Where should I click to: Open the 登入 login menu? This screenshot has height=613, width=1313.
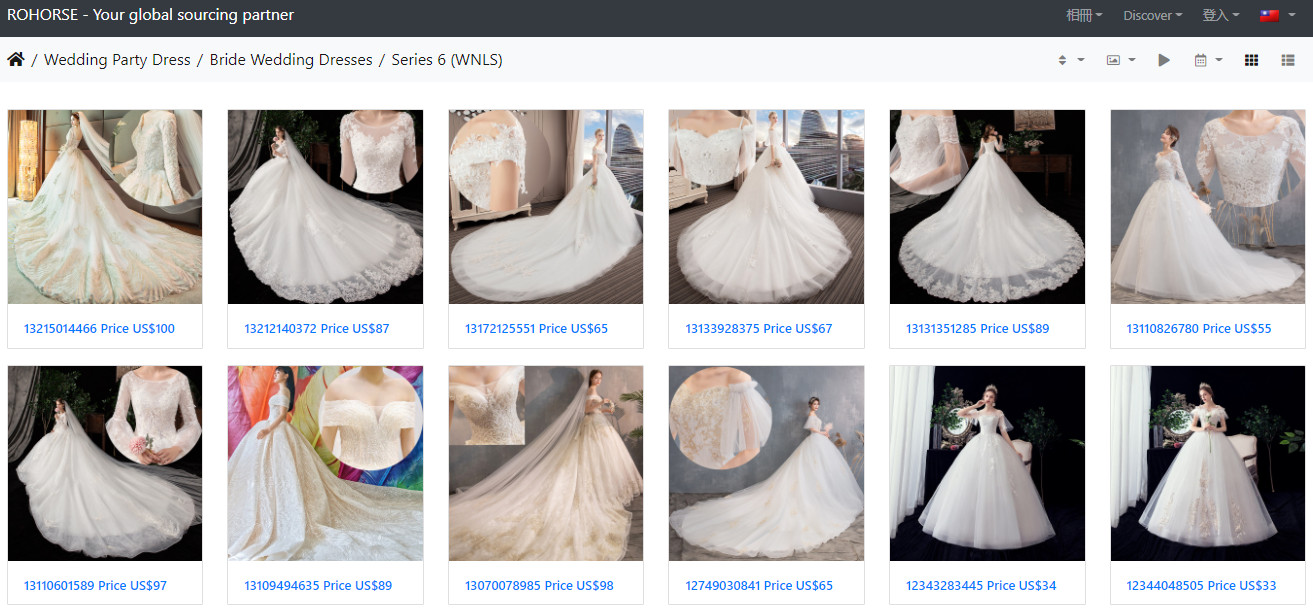[x=1220, y=15]
